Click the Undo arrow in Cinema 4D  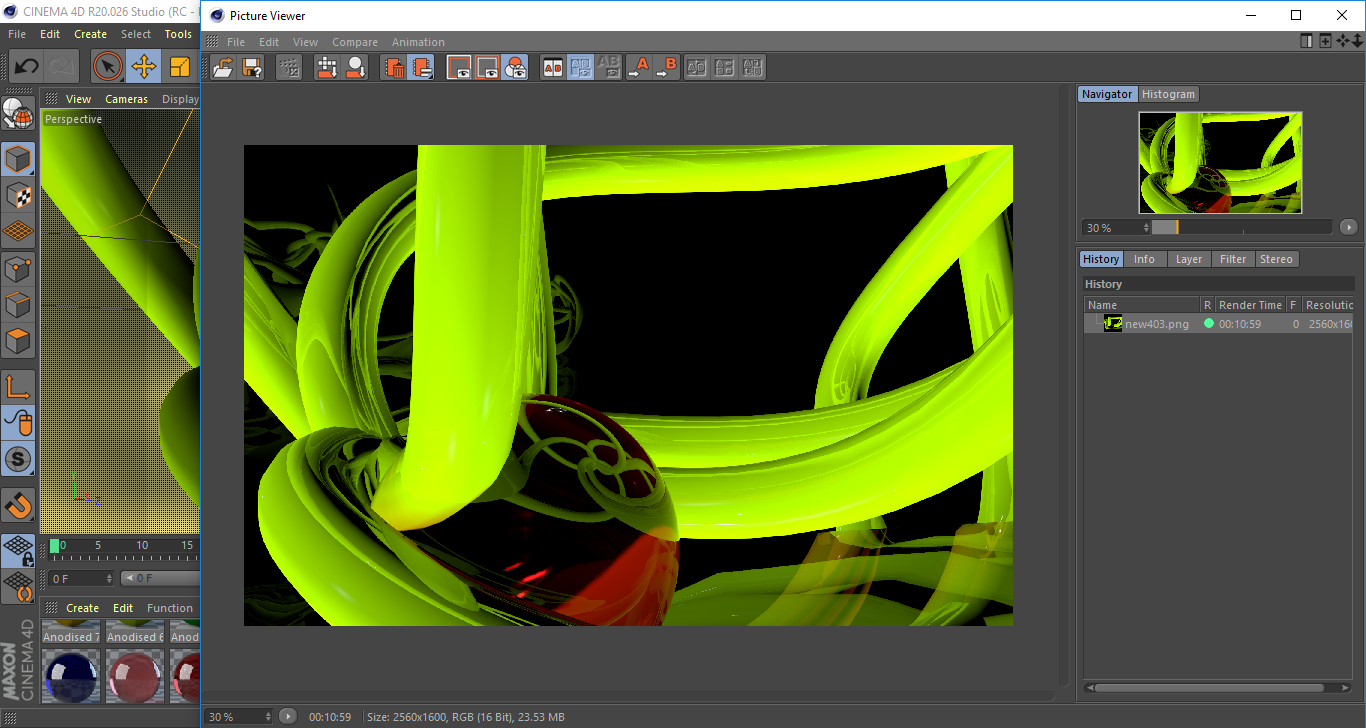(x=26, y=67)
